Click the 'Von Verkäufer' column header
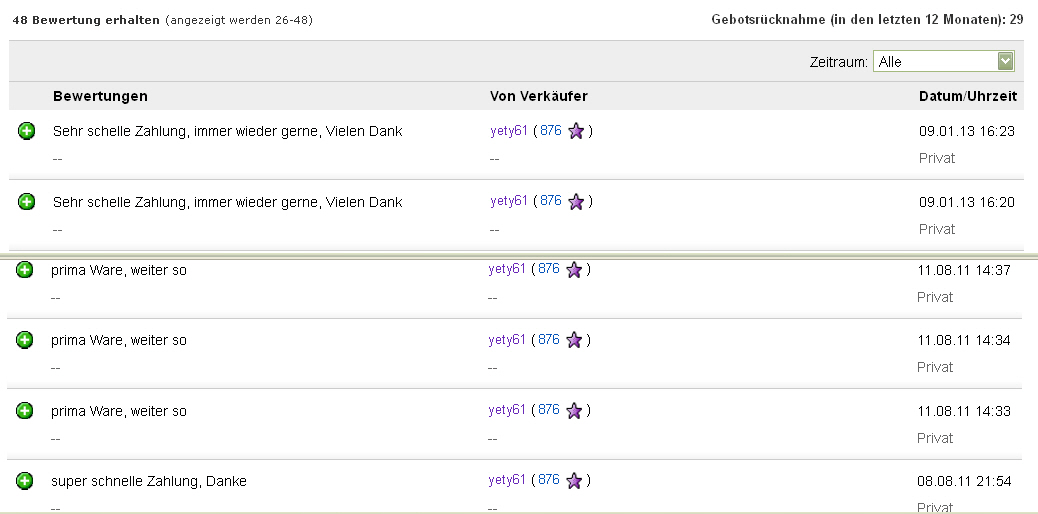Viewport: 1038px width, 514px height. click(538, 96)
